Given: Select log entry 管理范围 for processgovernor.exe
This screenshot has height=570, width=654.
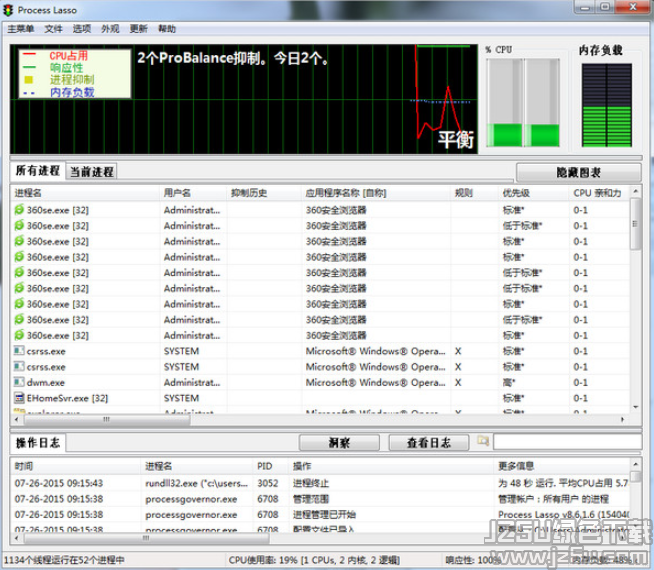Looking at the screenshot, I should click(x=320, y=499).
